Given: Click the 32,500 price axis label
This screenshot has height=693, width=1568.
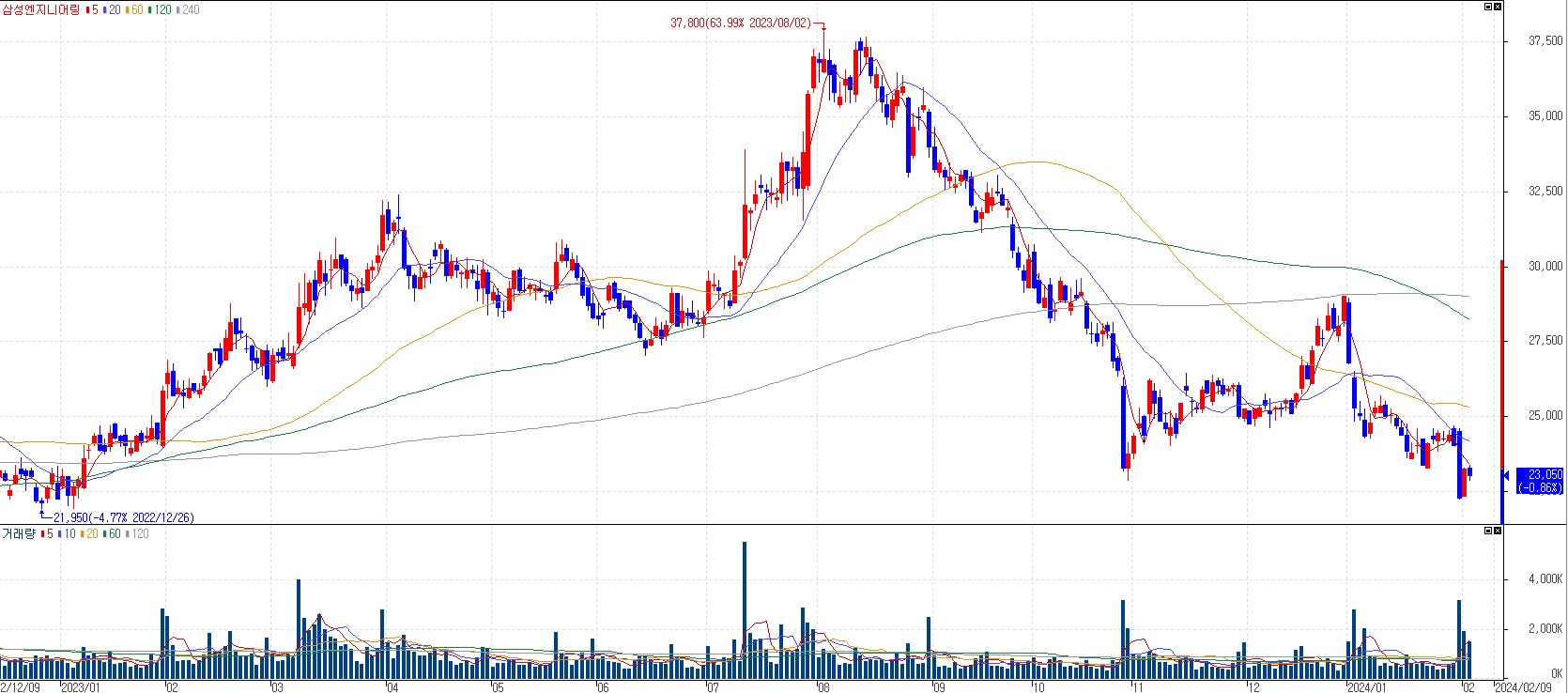Looking at the screenshot, I should tap(1545, 191).
